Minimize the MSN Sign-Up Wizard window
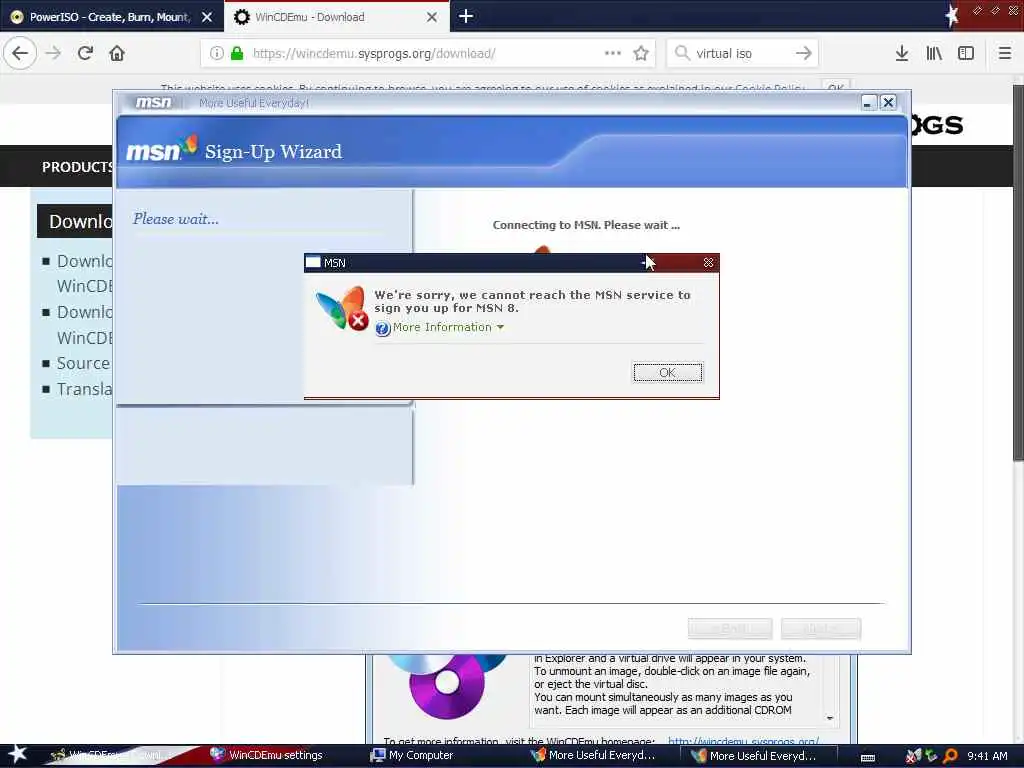The width and height of the screenshot is (1024, 768). (868, 103)
